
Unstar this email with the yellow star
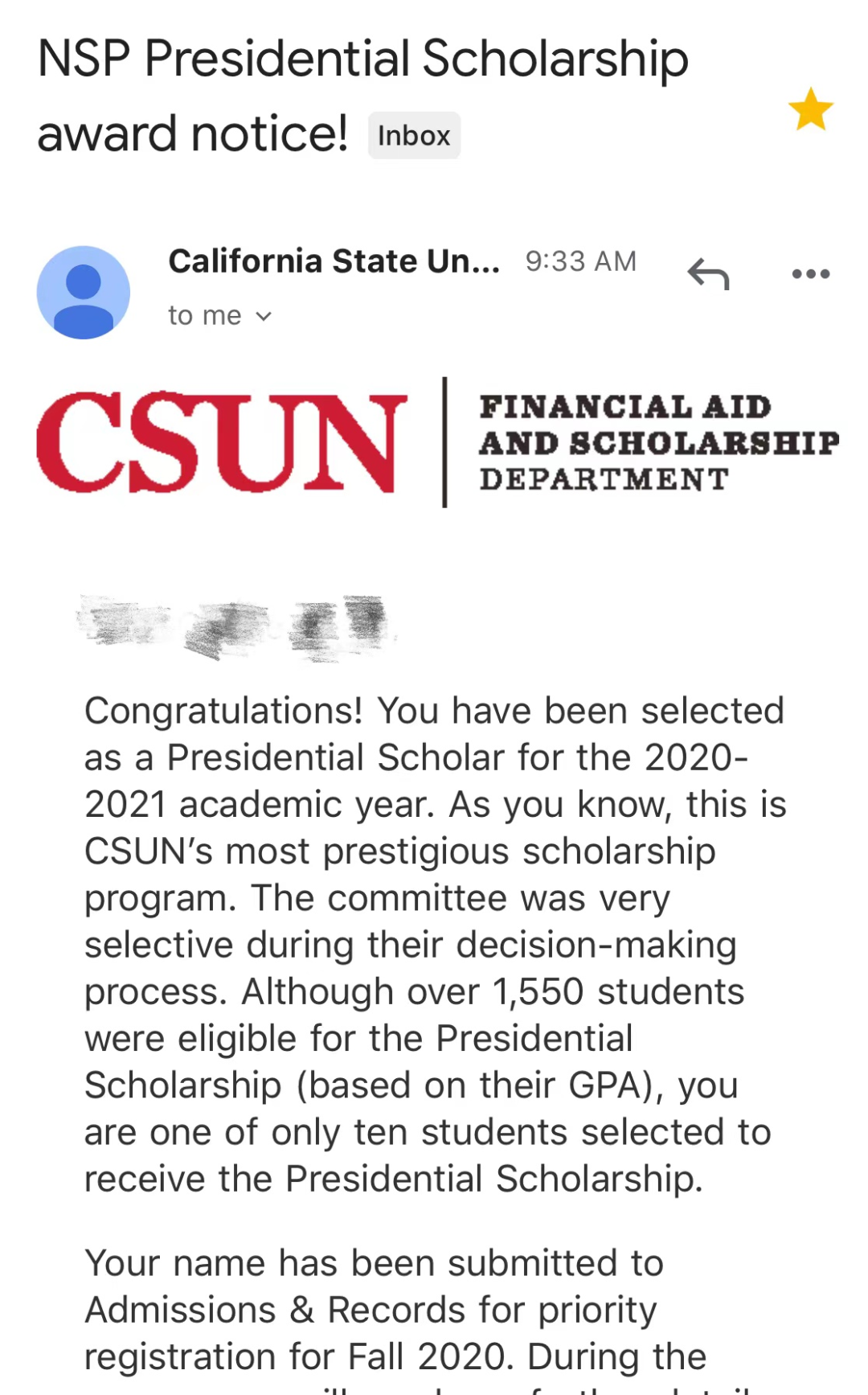point(810,109)
